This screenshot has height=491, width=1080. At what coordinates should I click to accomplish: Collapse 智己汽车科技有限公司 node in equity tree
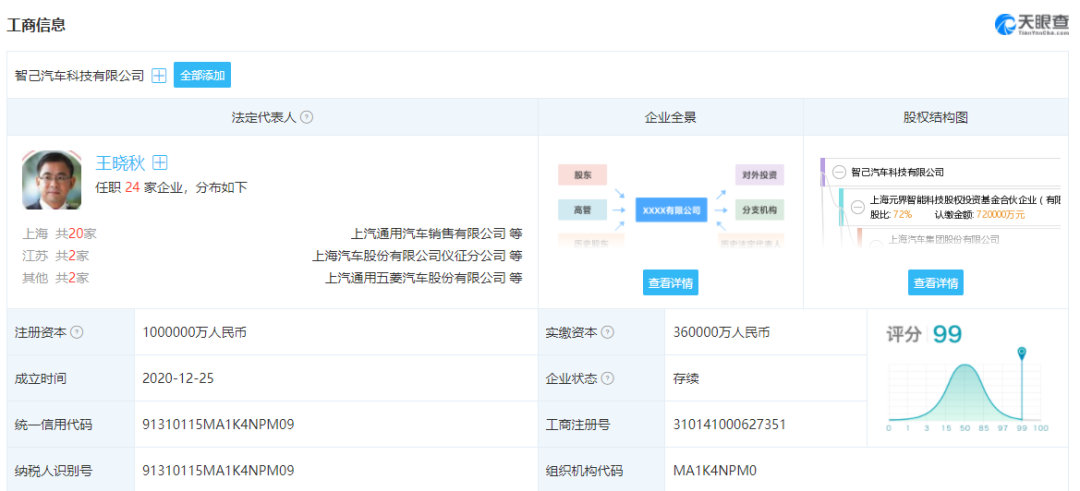pyautogui.click(x=838, y=172)
